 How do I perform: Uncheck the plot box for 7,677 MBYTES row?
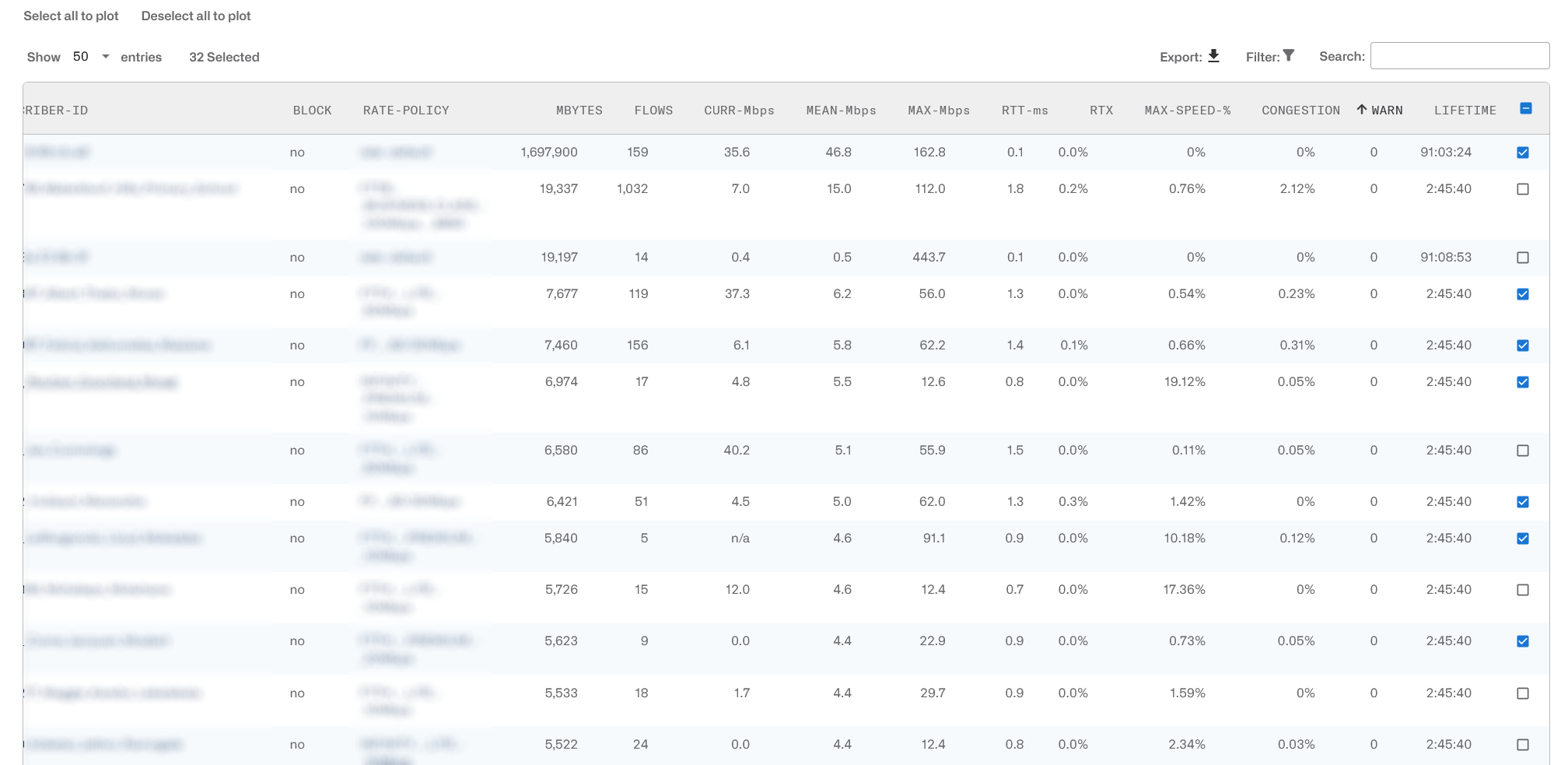tap(1523, 294)
